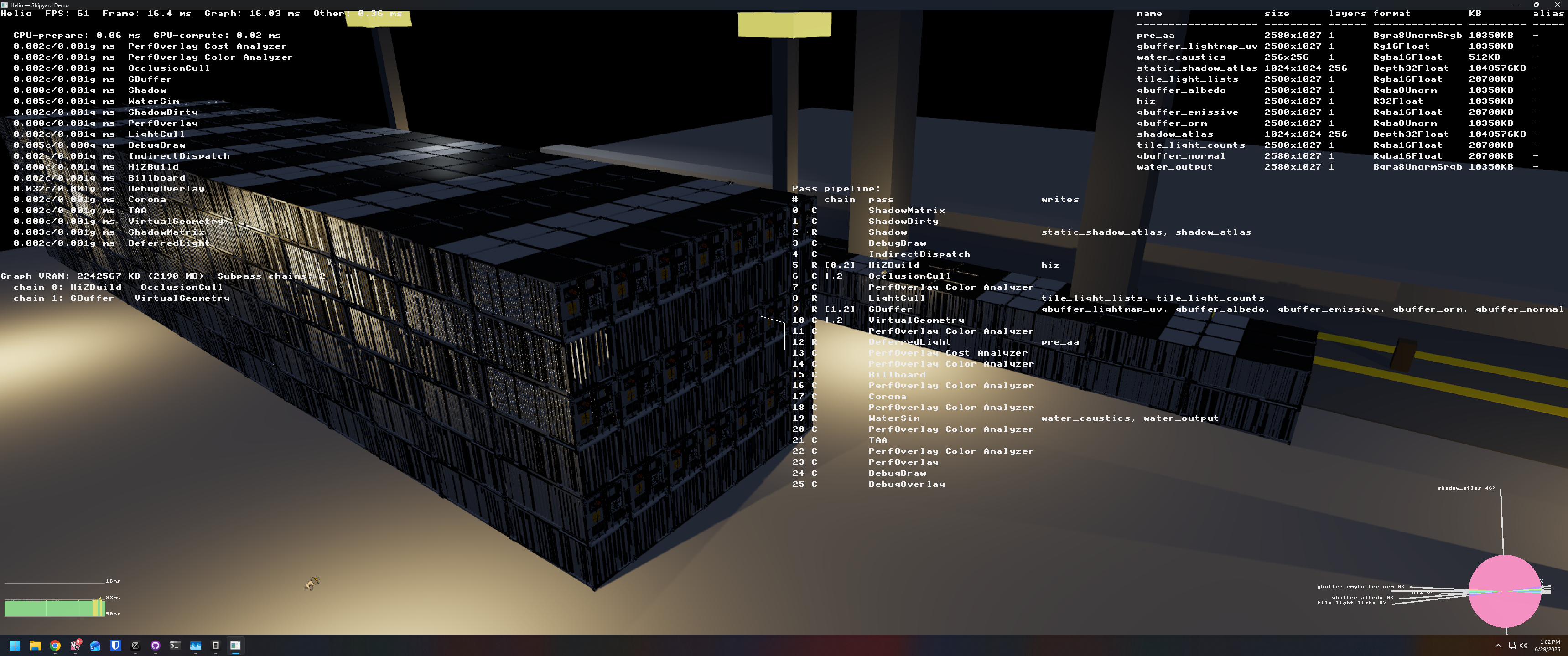Click pipeline row 1 'ShadowDirty'

pyautogui.click(x=866, y=222)
